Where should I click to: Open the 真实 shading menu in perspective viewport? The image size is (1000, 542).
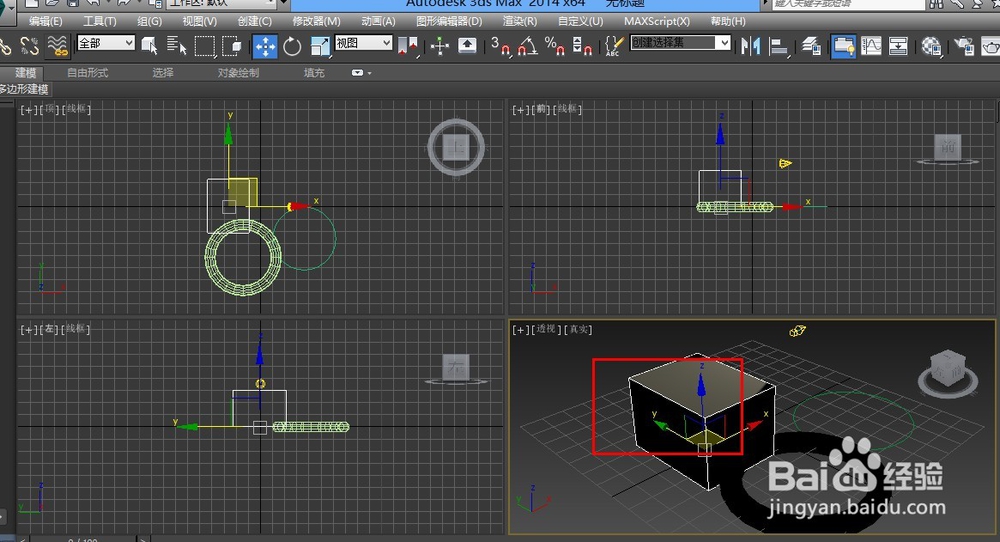578,330
